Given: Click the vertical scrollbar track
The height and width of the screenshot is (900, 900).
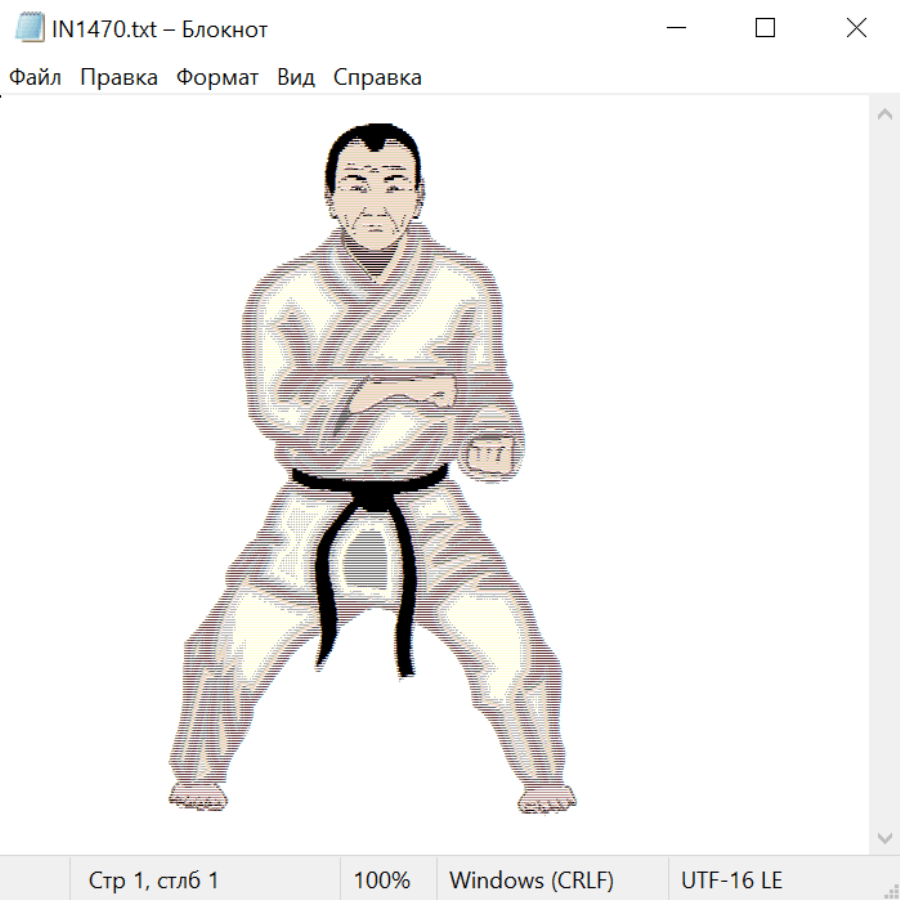Looking at the screenshot, I should pos(884,475).
